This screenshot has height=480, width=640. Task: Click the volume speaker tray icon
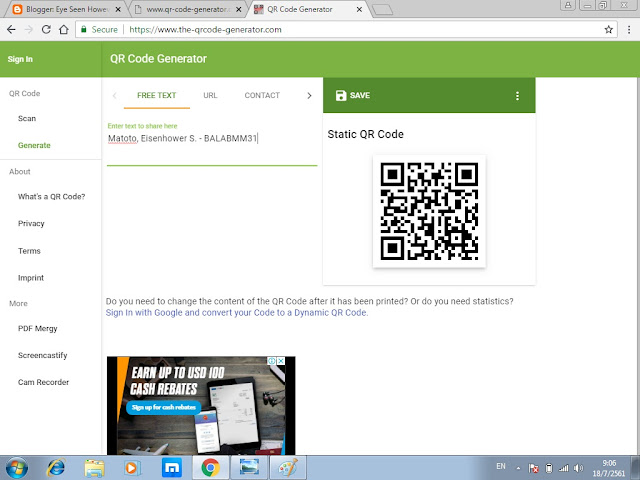(578, 468)
